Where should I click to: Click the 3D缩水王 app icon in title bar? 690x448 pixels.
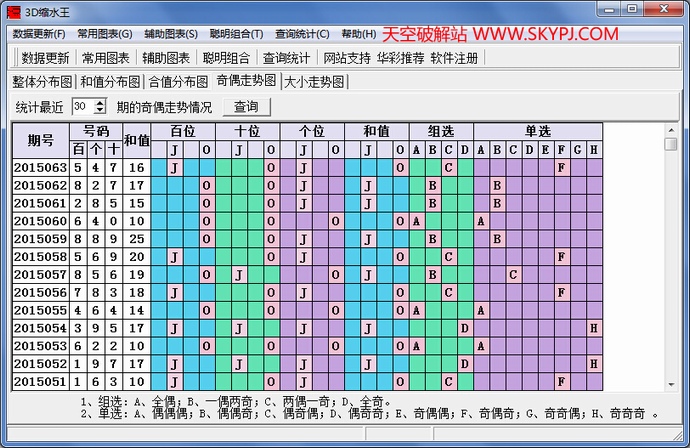[12, 11]
